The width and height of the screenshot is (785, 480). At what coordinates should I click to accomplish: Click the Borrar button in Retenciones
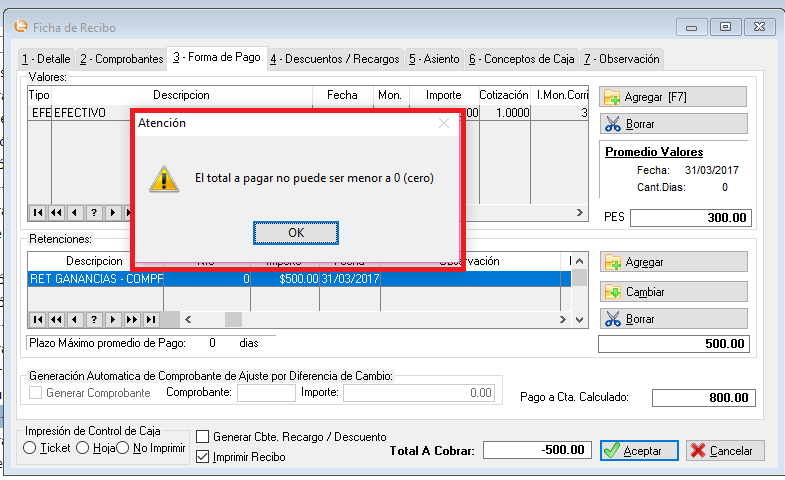673,319
